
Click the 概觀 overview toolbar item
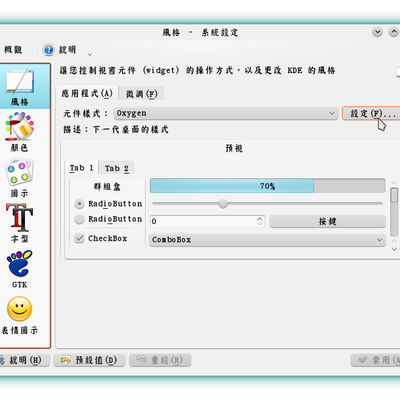coord(13,50)
